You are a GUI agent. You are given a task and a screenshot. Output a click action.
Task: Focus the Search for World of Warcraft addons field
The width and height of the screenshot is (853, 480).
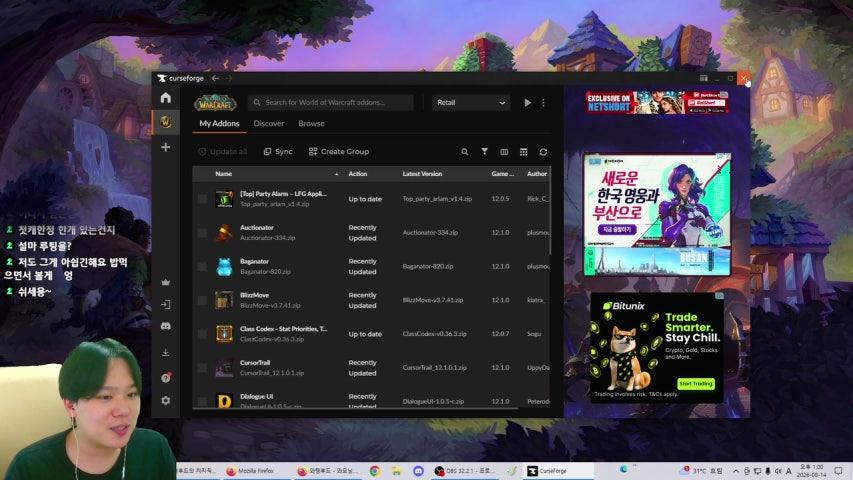tap(331, 102)
